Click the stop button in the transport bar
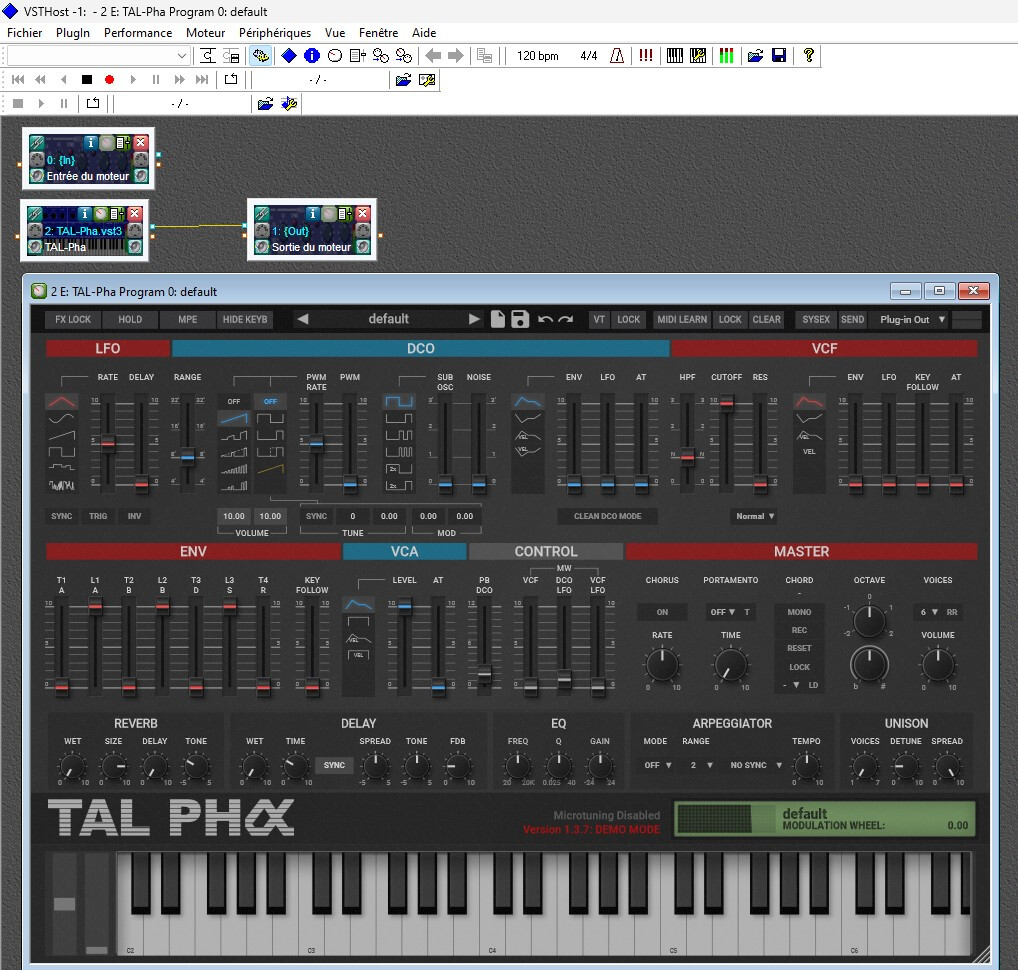 86,79
